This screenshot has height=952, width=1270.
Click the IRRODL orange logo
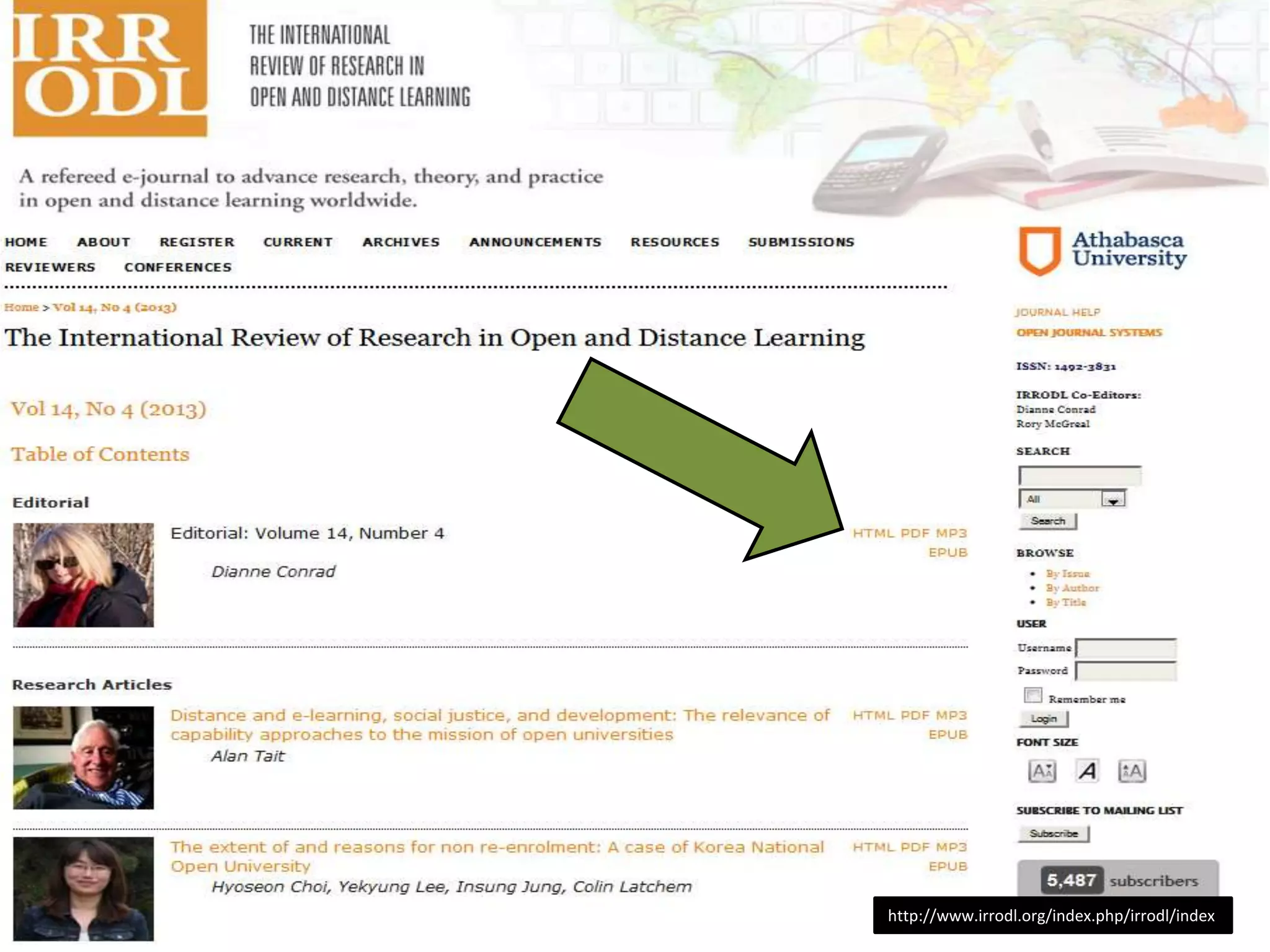(110, 68)
